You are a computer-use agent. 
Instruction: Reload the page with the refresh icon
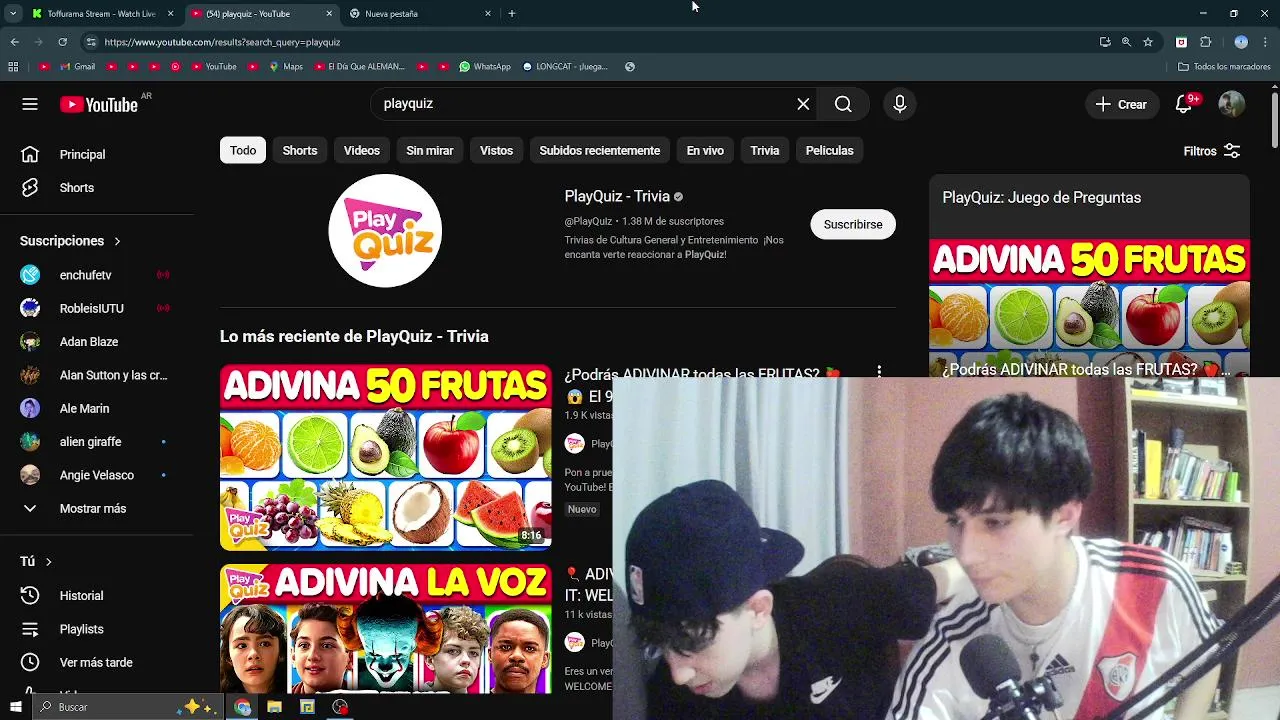pos(62,42)
